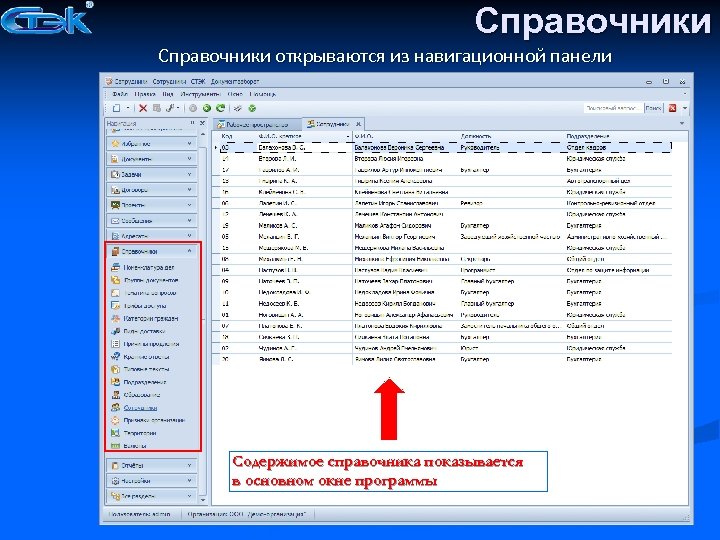Click the grey disabled round toolbar icon
Screen dimensions: 720x540
[193, 108]
